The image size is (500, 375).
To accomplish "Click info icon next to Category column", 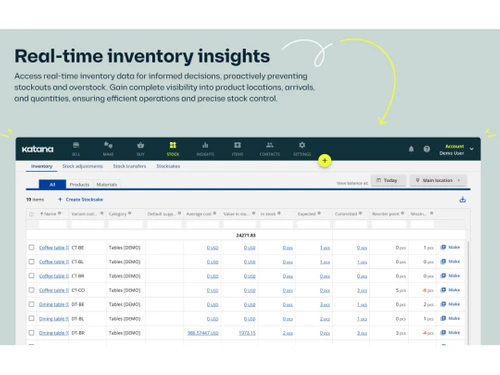I will [x=129, y=213].
